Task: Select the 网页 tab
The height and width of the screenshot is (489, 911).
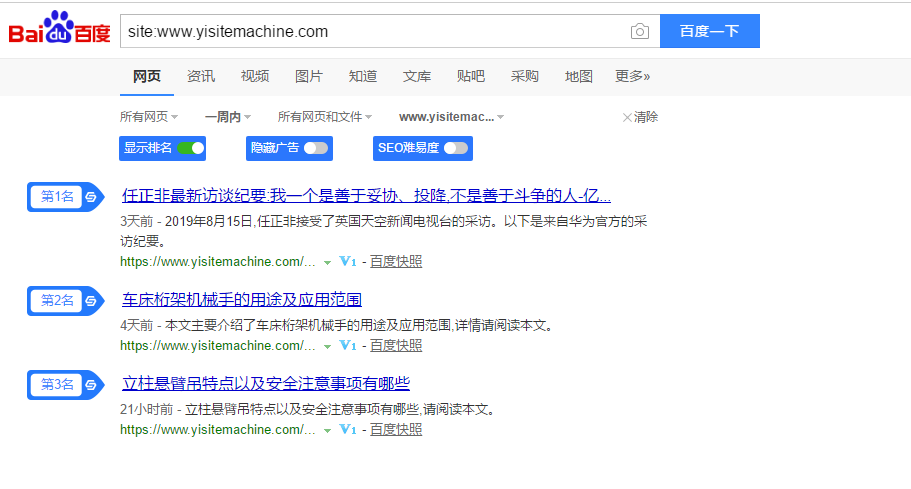Action: [146, 76]
